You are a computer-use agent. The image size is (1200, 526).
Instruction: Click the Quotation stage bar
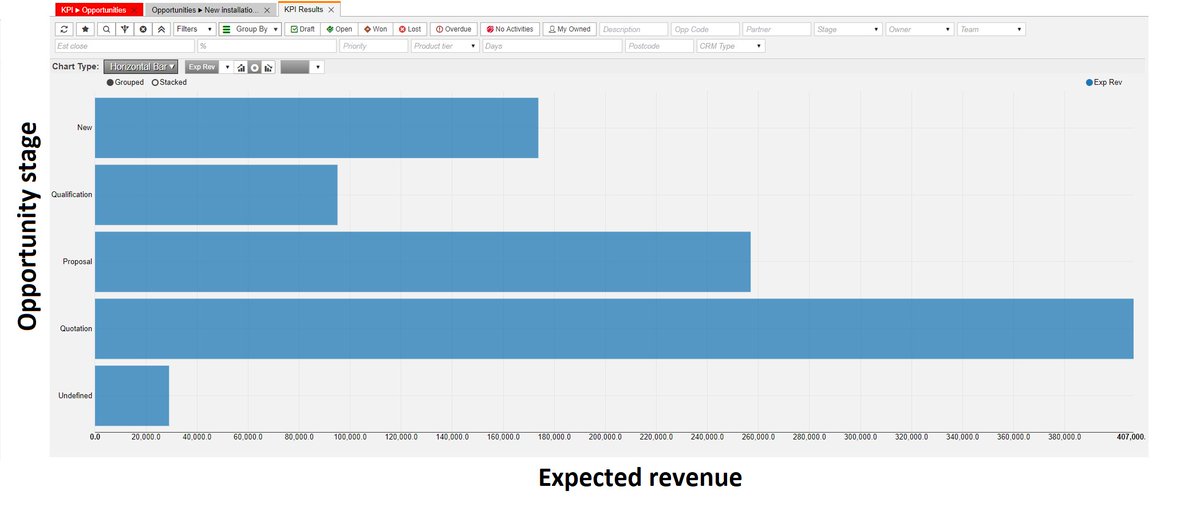click(x=614, y=329)
